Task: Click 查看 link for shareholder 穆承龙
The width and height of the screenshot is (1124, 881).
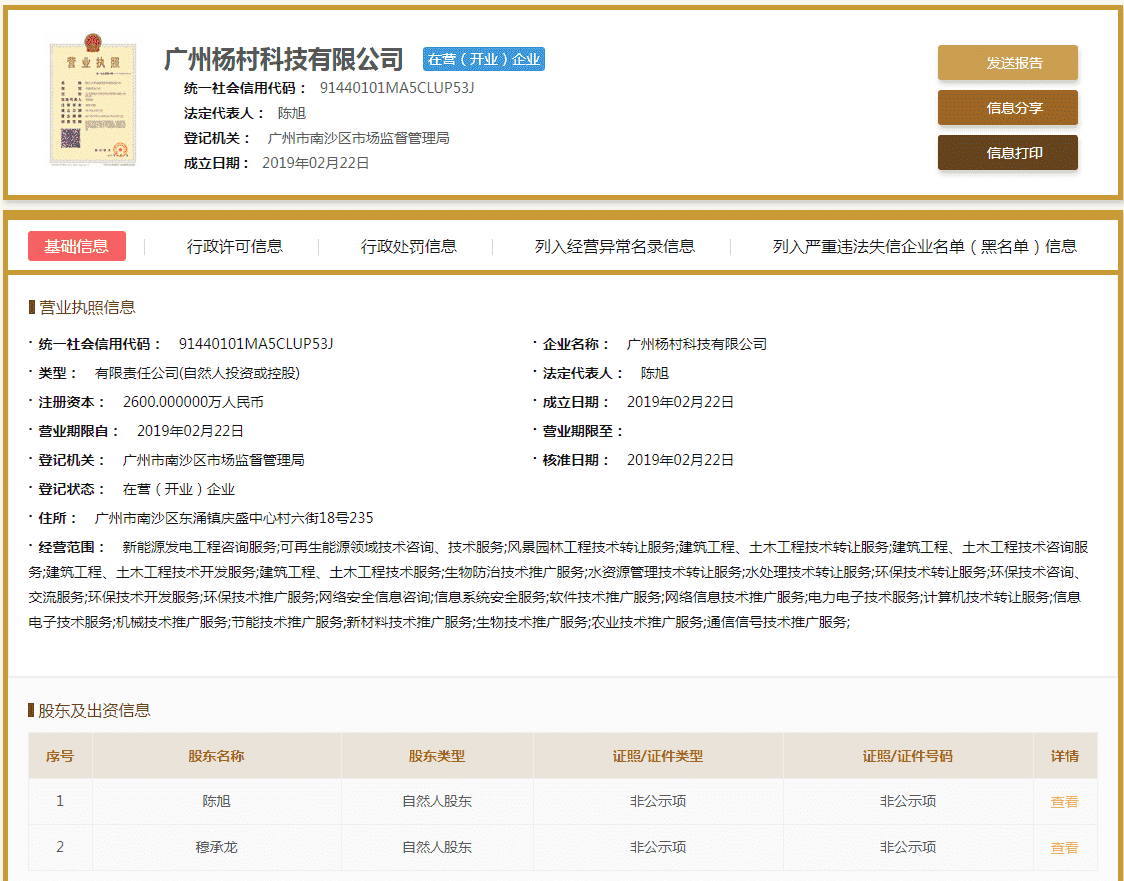Action: click(x=1064, y=847)
